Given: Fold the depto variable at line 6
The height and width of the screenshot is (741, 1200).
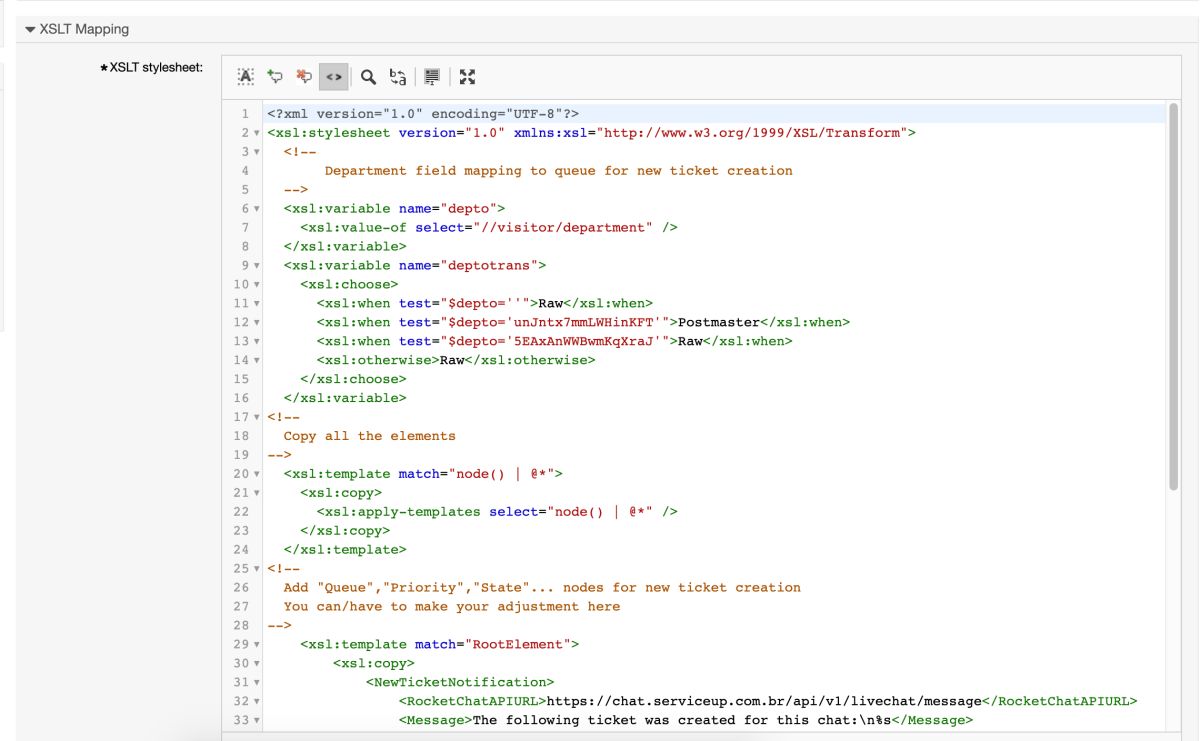Looking at the screenshot, I should coord(256,209).
